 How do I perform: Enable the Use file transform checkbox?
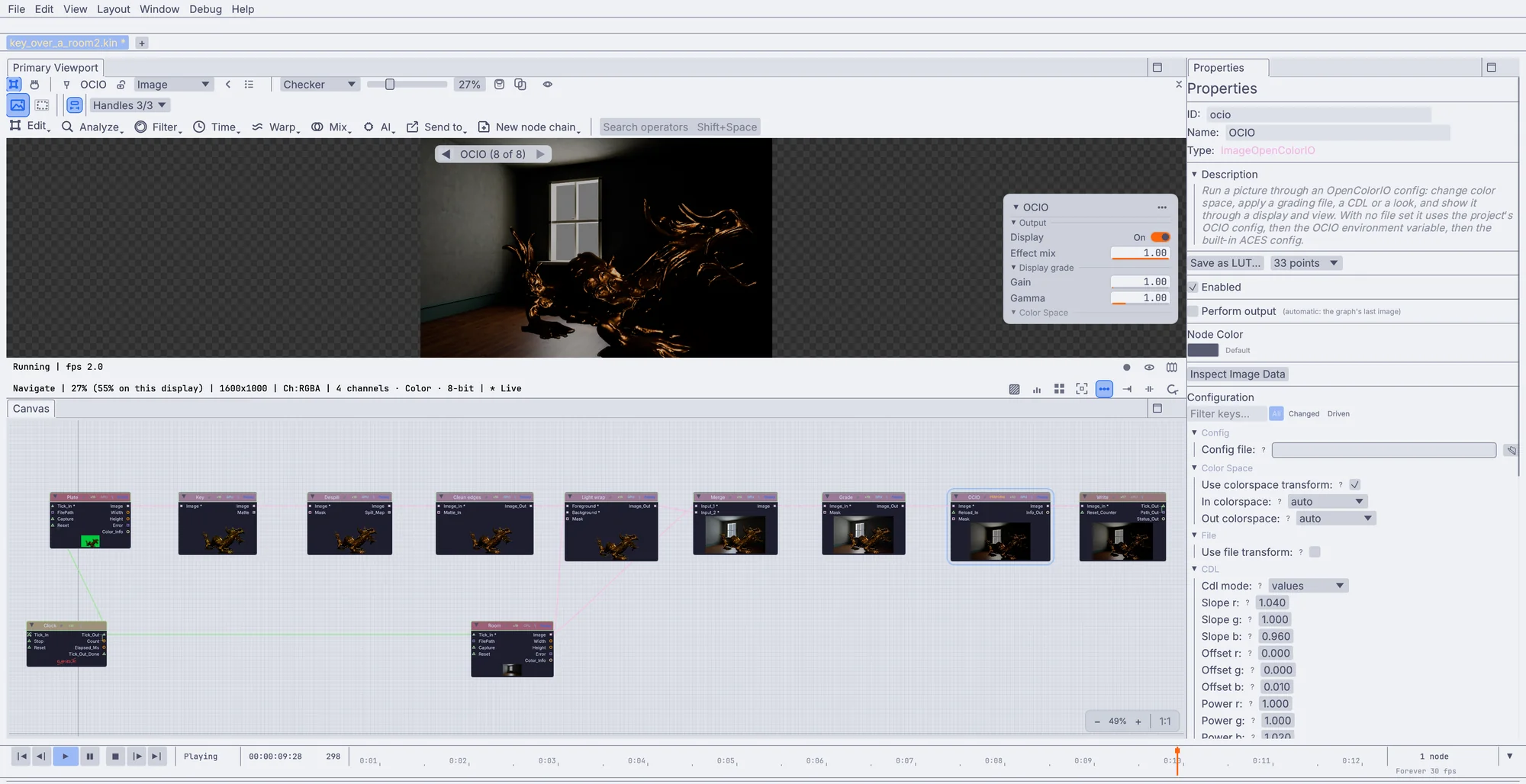pyautogui.click(x=1315, y=552)
